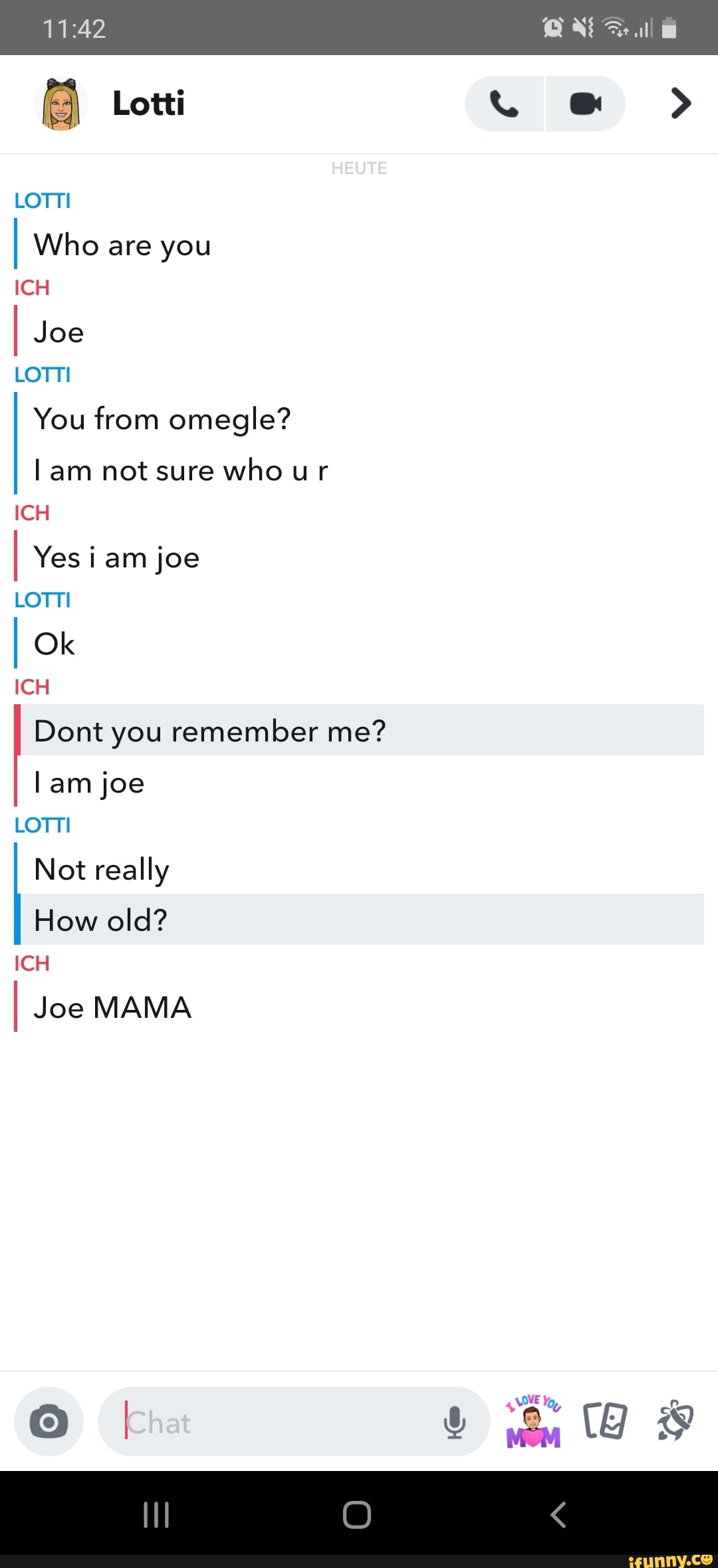Start a video call with Lotti
This screenshot has height=1568, width=718.
586,104
